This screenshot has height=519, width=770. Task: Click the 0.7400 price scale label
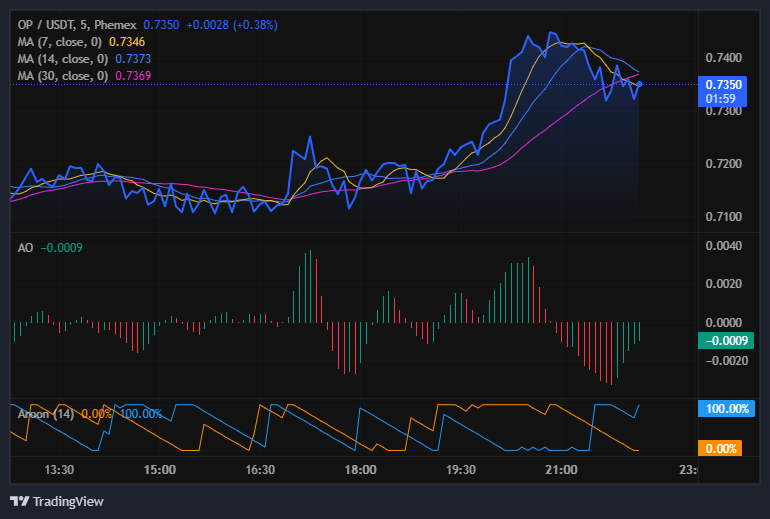click(x=723, y=59)
